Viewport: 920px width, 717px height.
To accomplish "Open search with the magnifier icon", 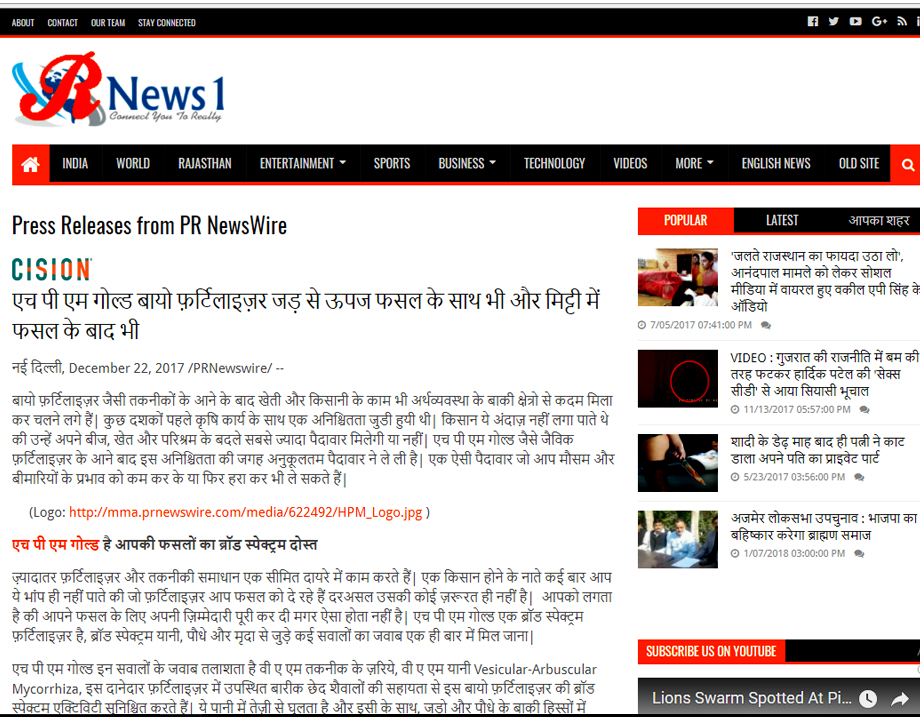I will click(x=907, y=164).
